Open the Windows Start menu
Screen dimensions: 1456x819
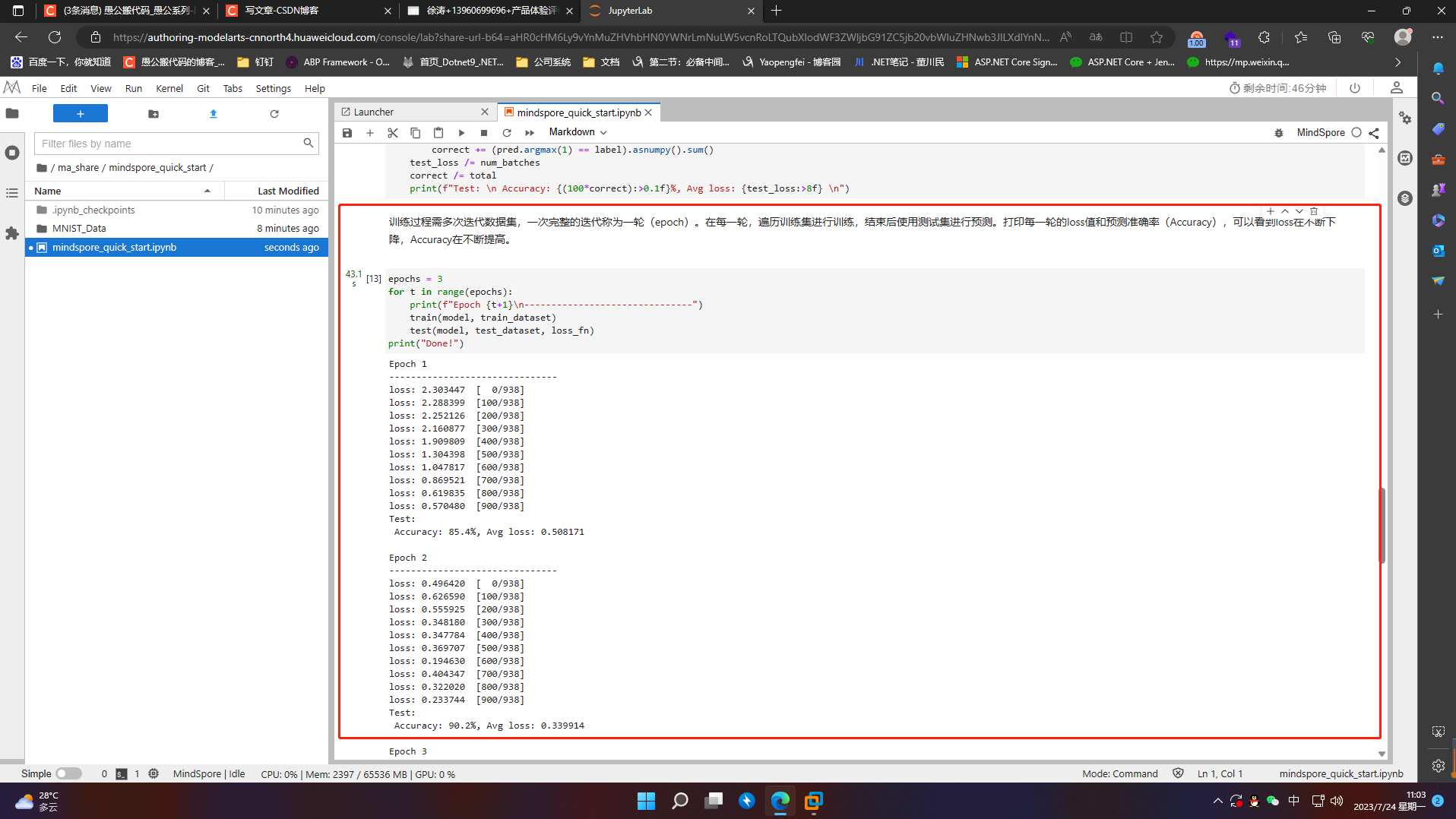(646, 801)
